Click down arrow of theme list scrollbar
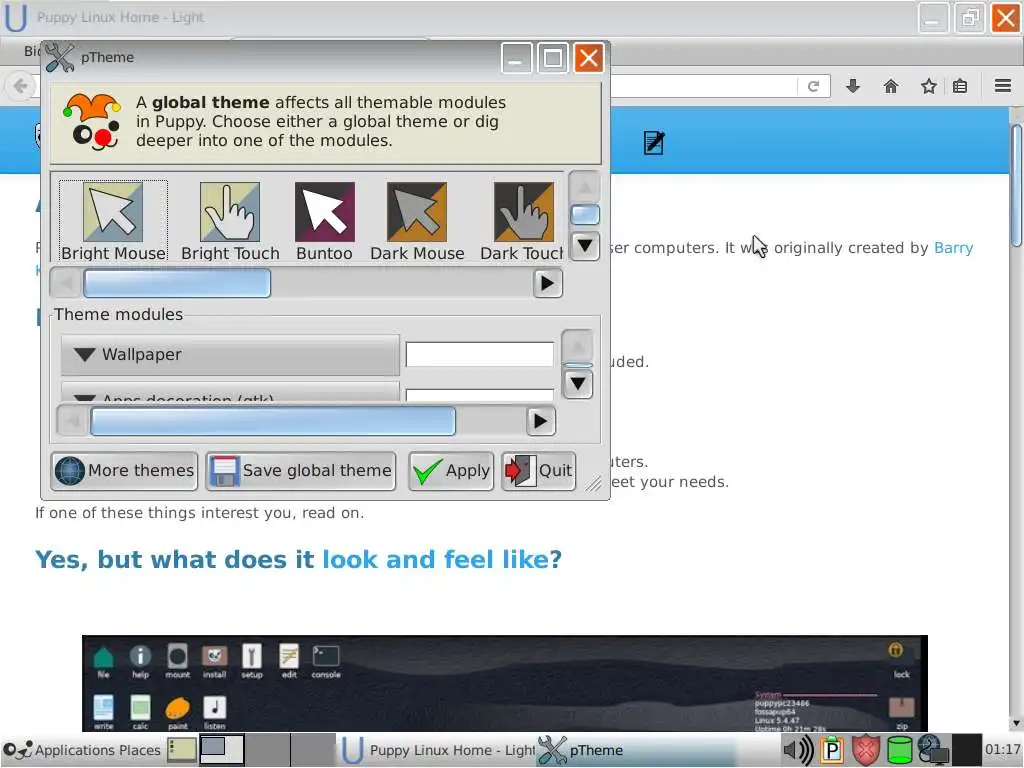Image resolution: width=1024 pixels, height=768 pixels. click(584, 246)
